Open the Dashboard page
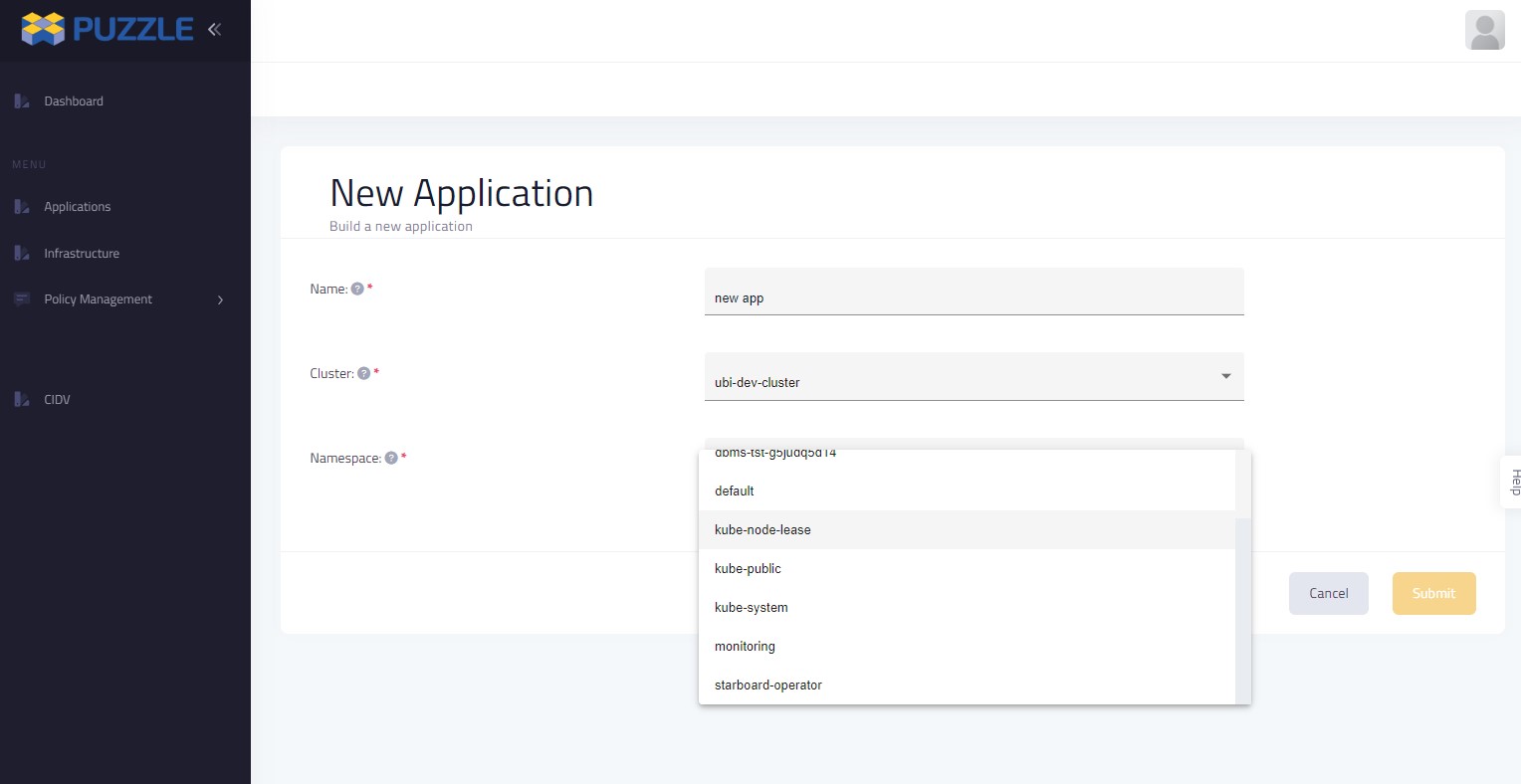1521x784 pixels. tap(74, 101)
